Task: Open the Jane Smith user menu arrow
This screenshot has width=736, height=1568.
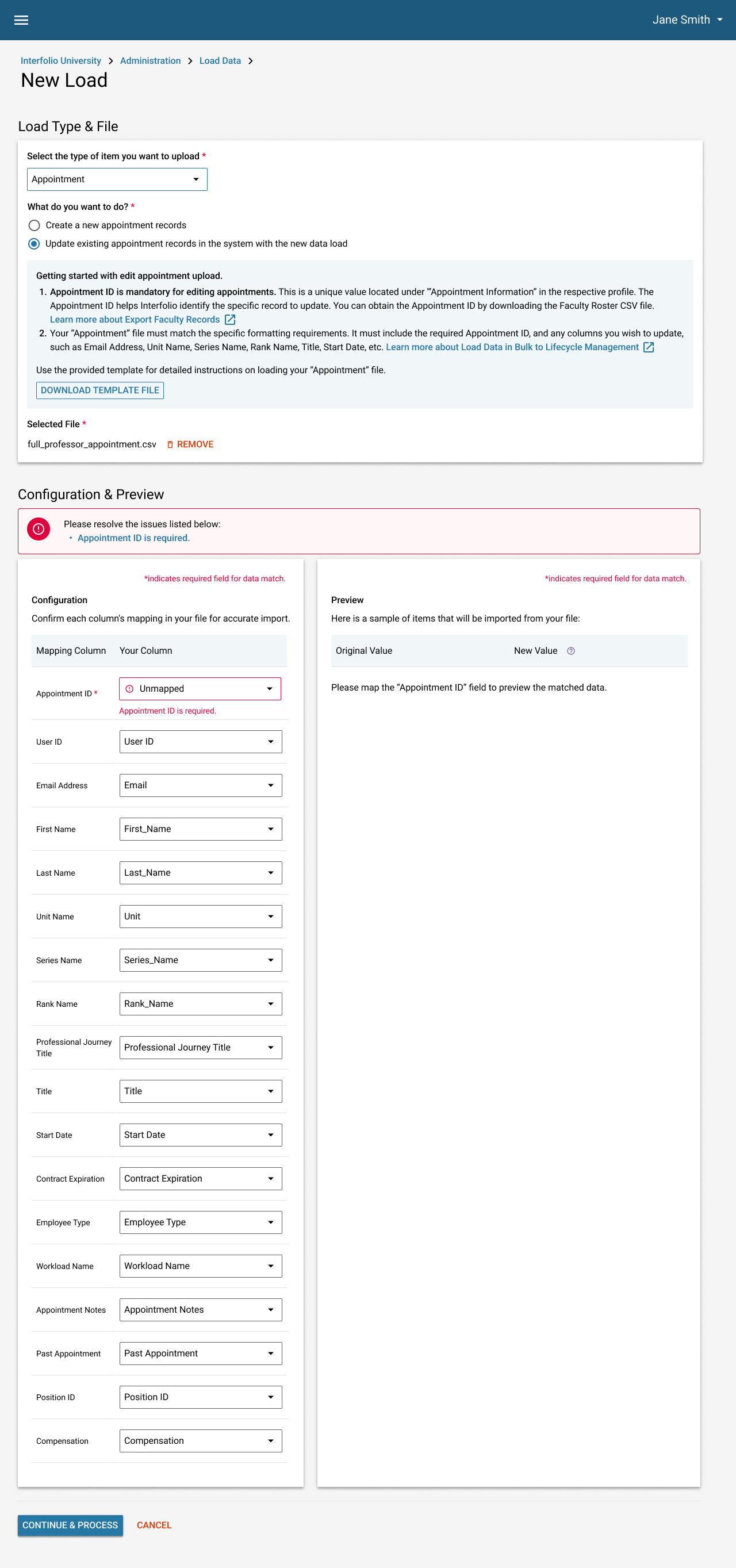Action: (x=719, y=20)
